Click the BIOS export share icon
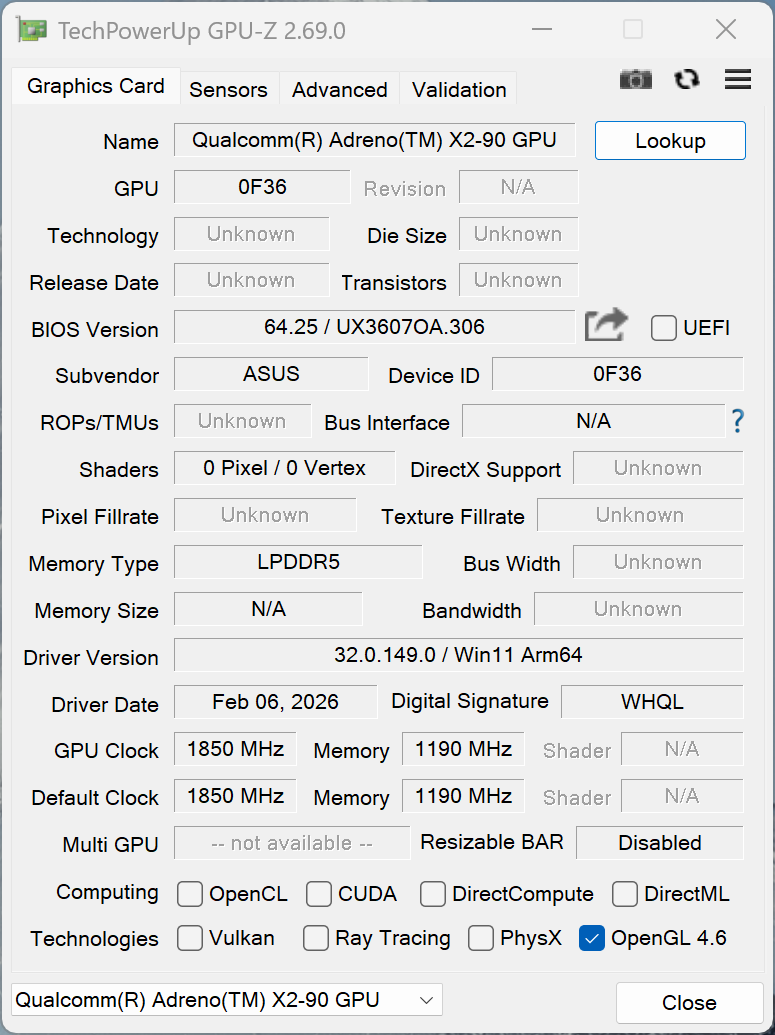Screen dimensions: 775x1035 click(x=606, y=326)
